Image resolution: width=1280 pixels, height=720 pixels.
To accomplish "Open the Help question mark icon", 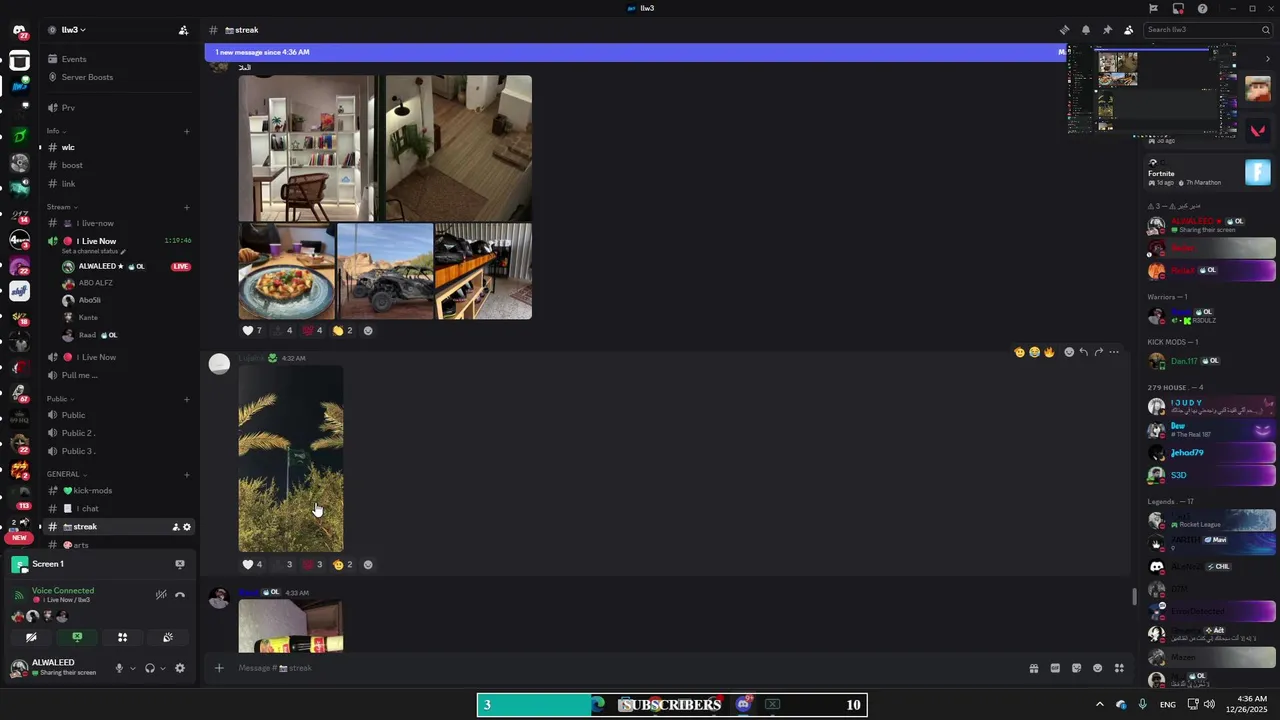I will coord(1202,8).
